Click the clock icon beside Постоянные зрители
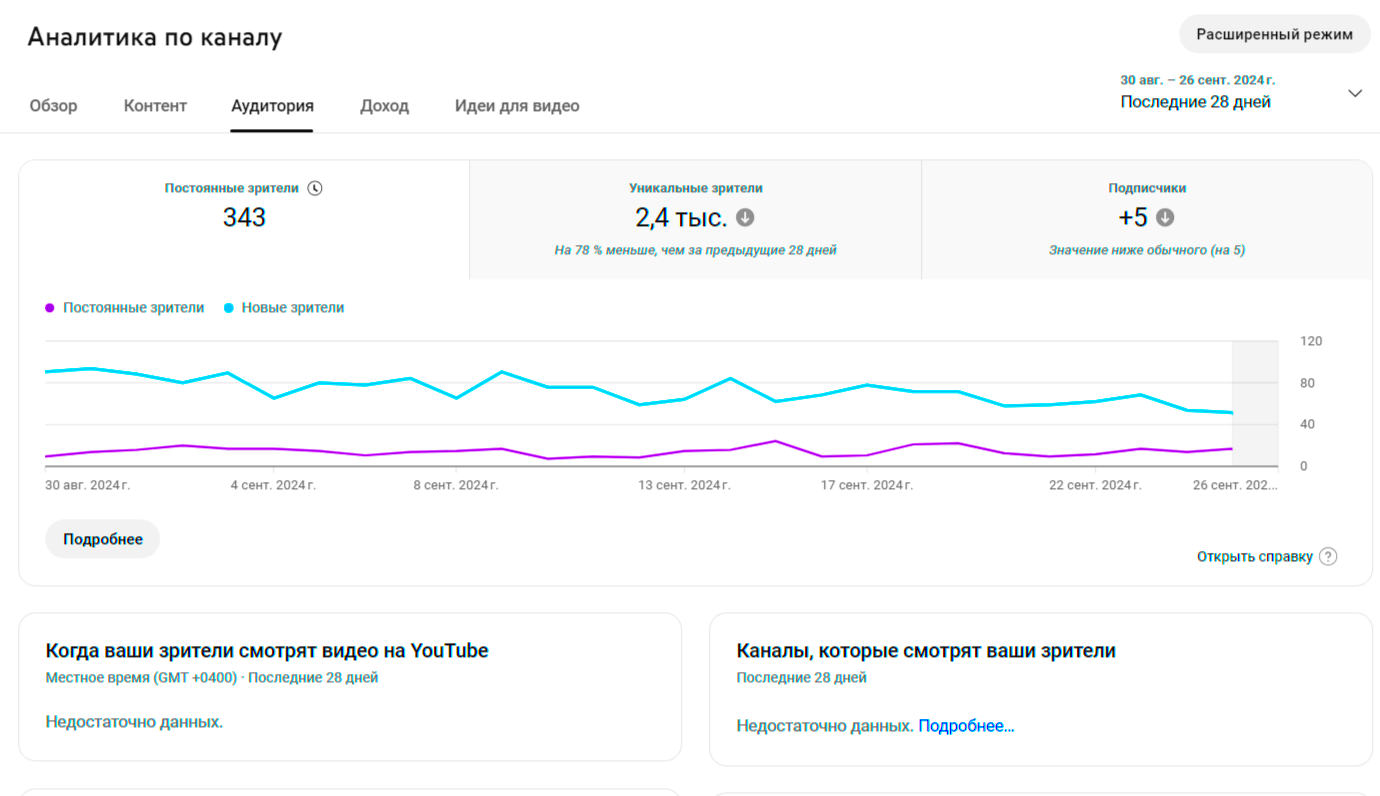 pos(315,188)
